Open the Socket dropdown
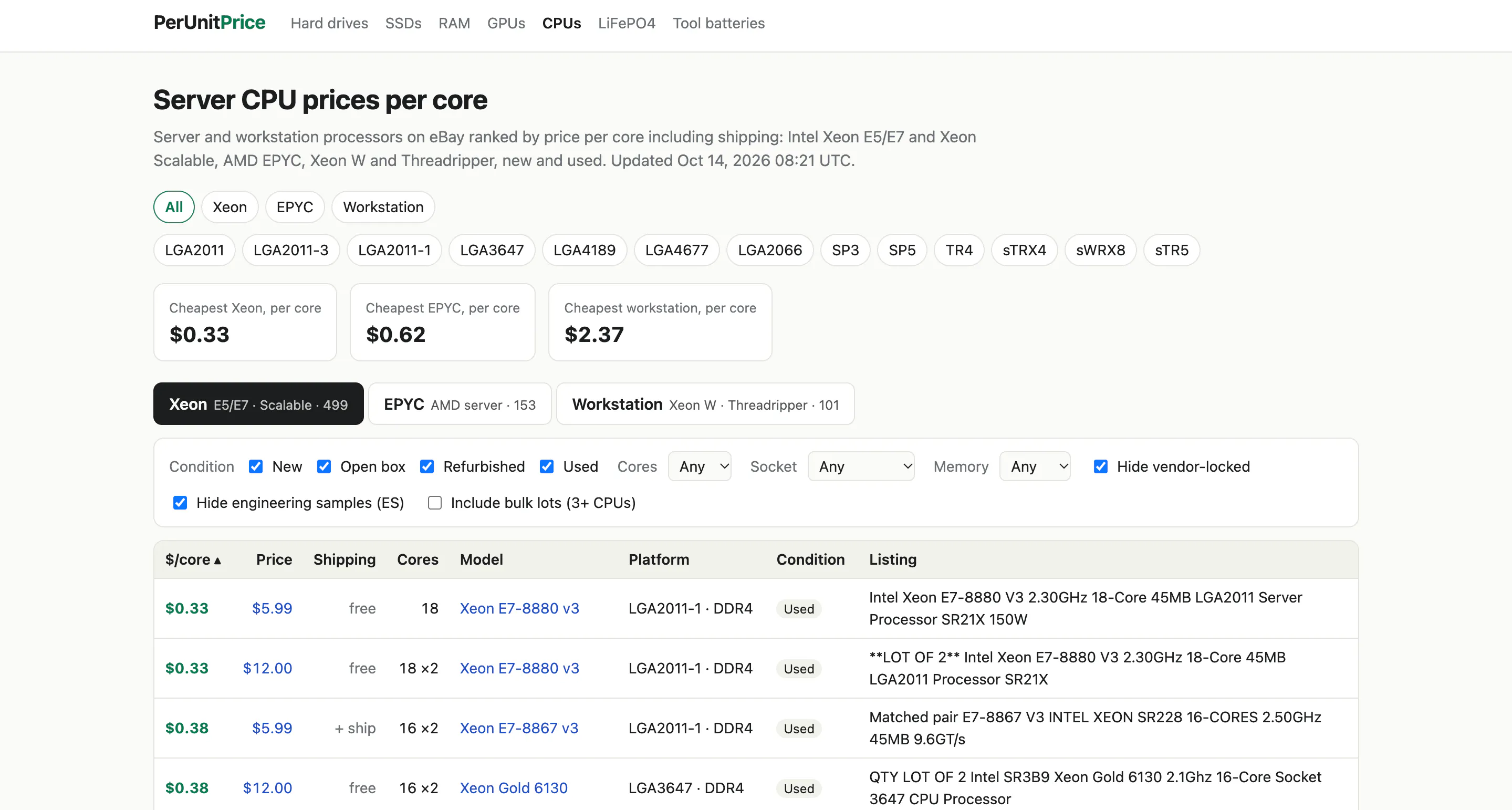1512x810 pixels. pyautogui.click(x=861, y=466)
